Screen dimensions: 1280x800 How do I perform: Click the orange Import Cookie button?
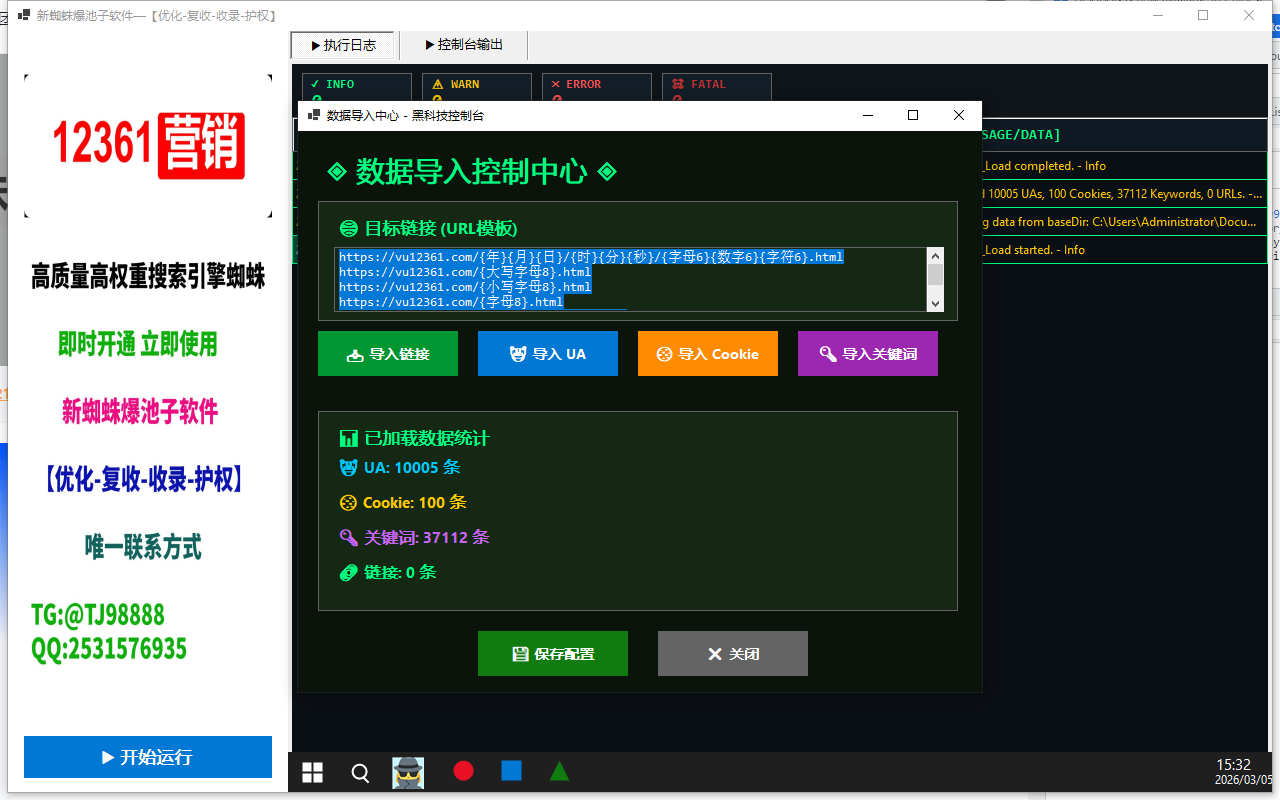click(x=707, y=354)
